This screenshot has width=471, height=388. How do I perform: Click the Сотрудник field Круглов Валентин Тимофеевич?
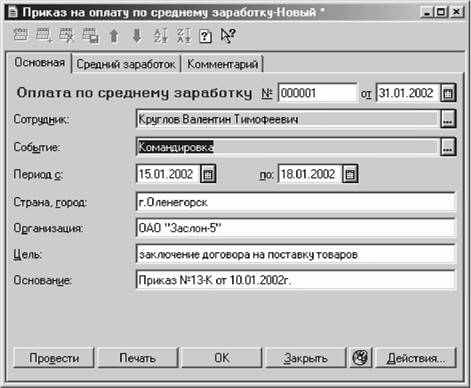click(288, 119)
